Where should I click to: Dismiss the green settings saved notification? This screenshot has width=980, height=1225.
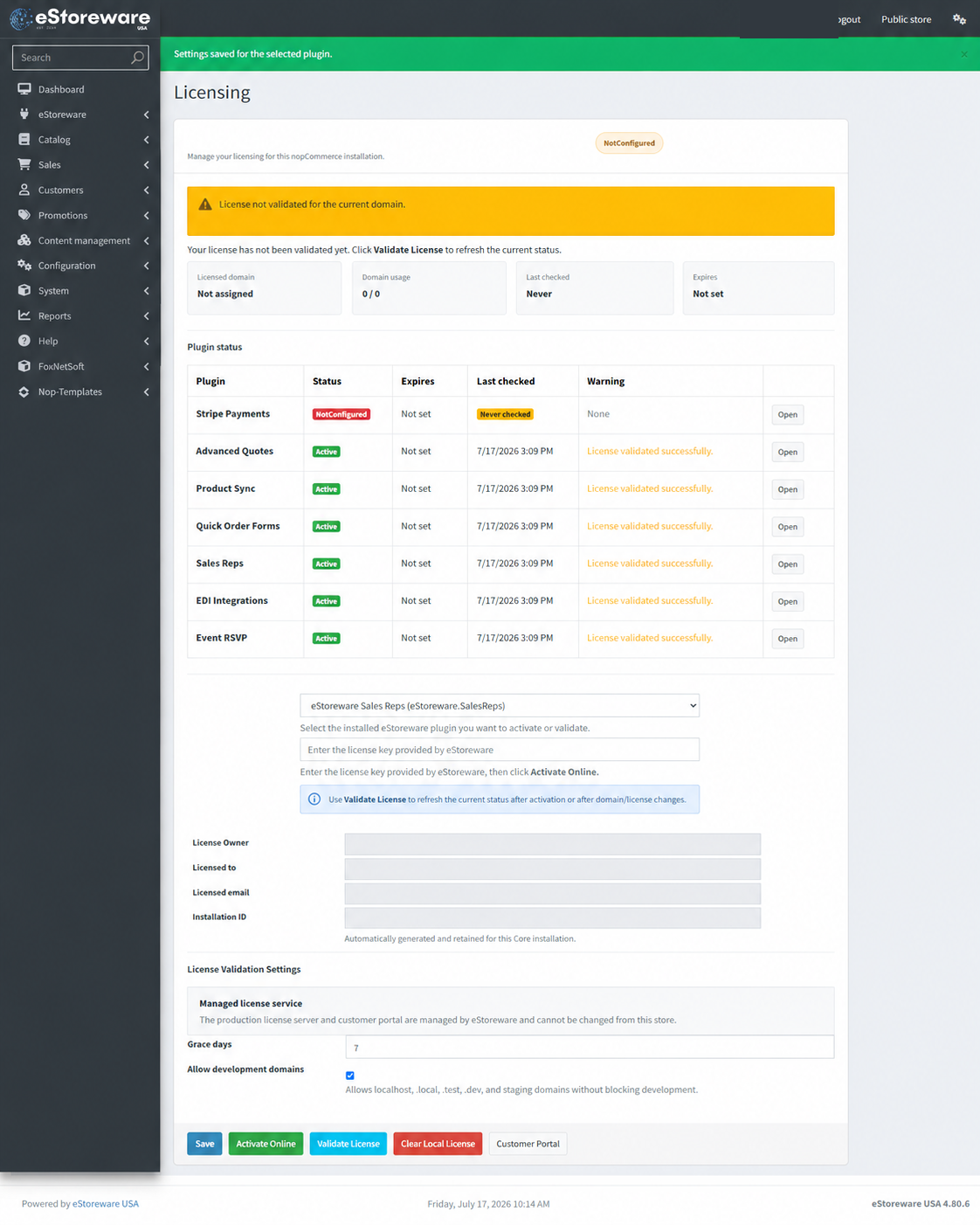coord(964,54)
